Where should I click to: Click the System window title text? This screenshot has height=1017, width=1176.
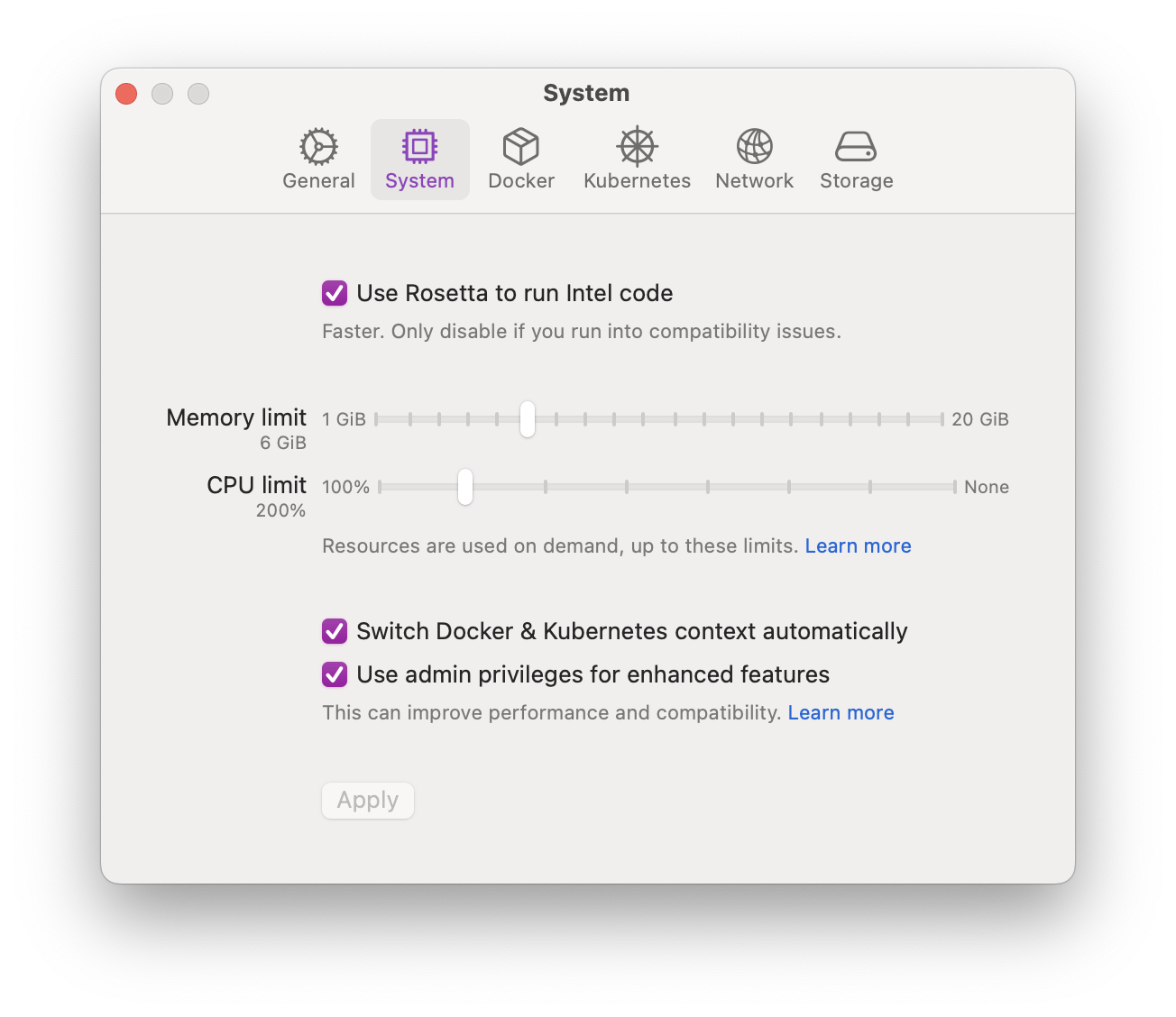[586, 93]
